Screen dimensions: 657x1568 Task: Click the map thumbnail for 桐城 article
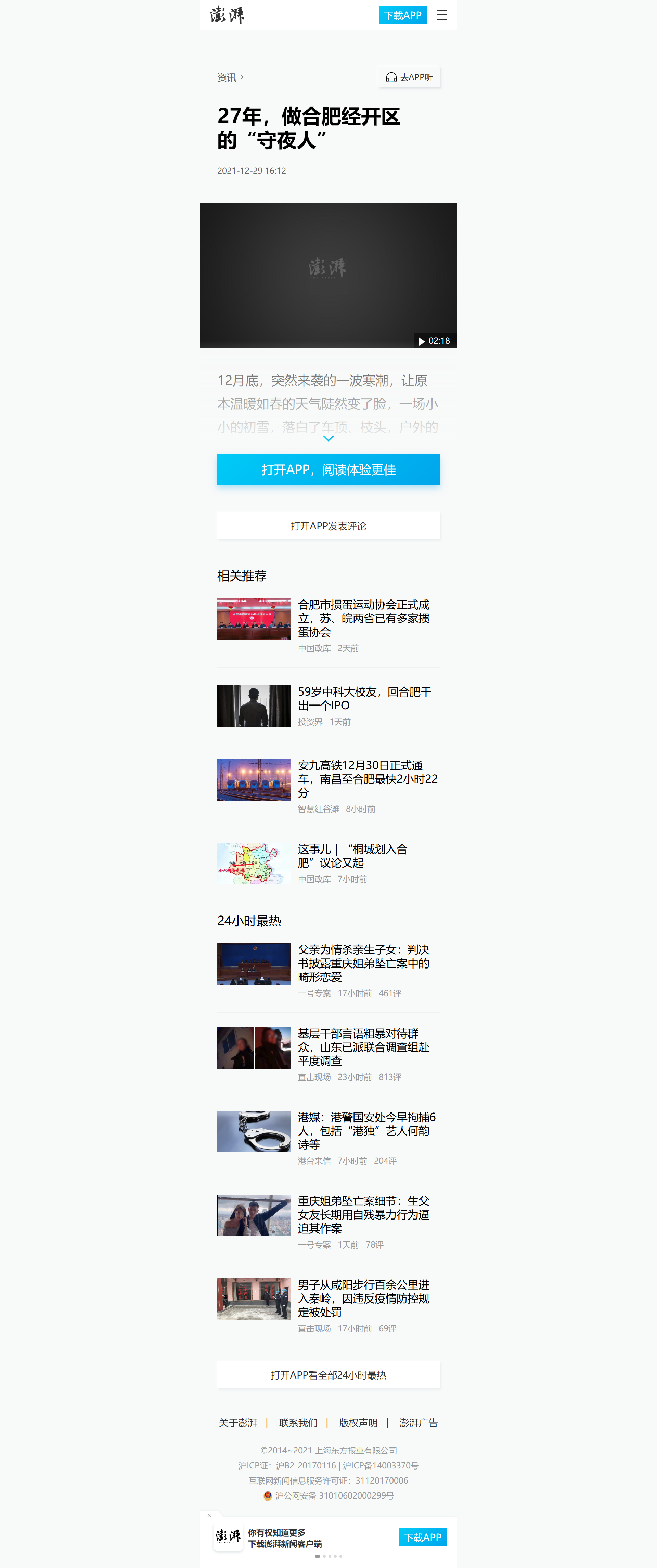(254, 863)
